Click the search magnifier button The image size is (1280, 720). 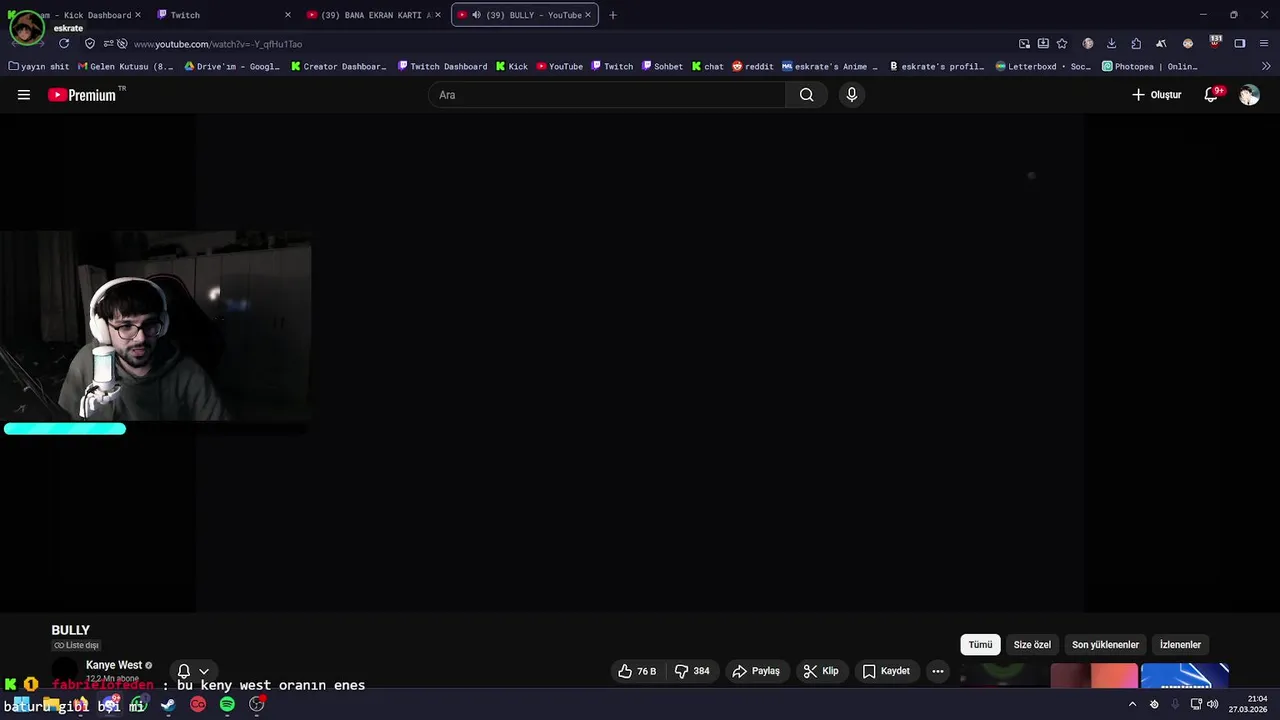click(x=806, y=95)
